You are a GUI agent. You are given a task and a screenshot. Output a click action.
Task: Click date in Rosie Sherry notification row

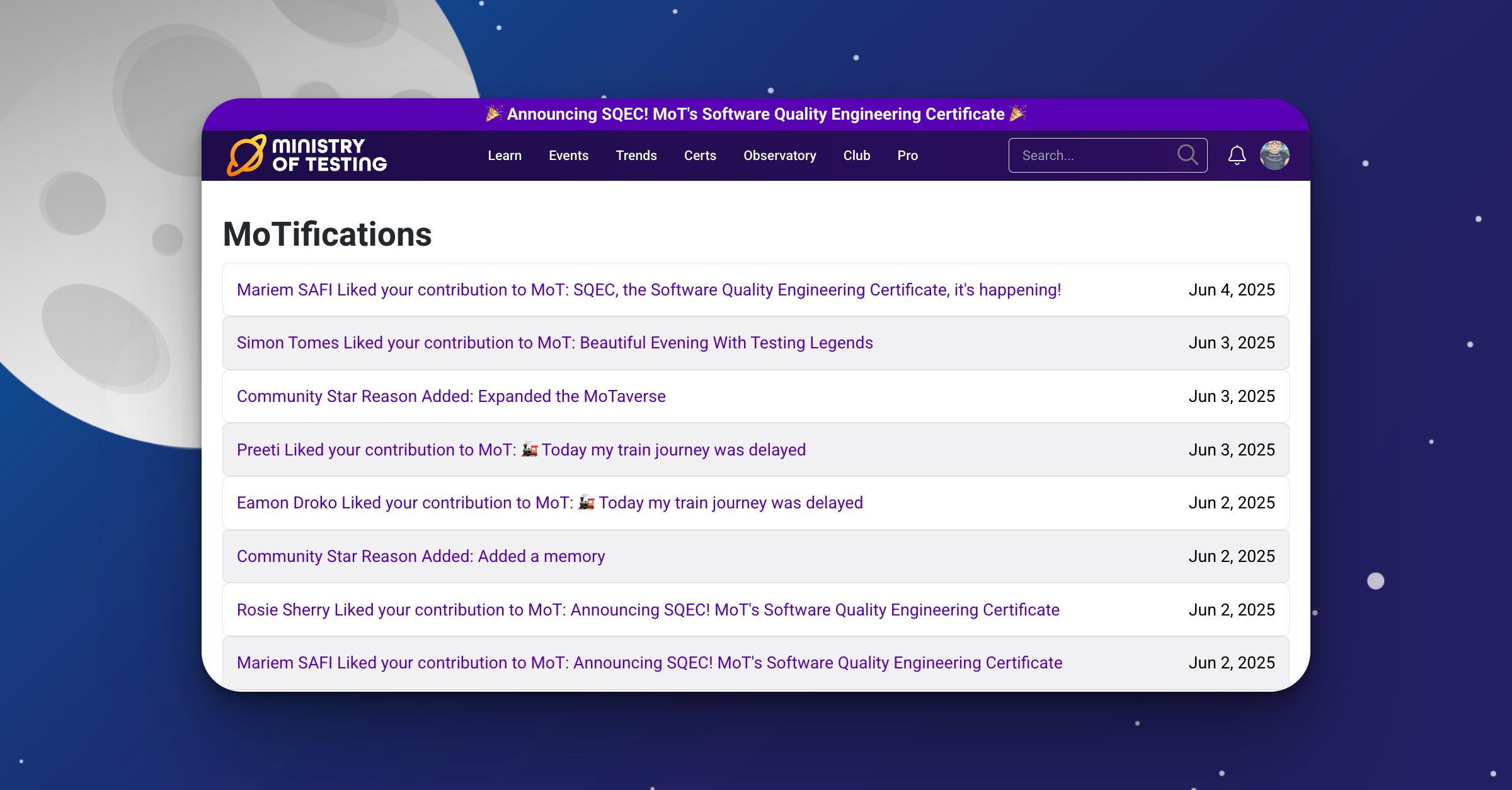click(x=1232, y=610)
